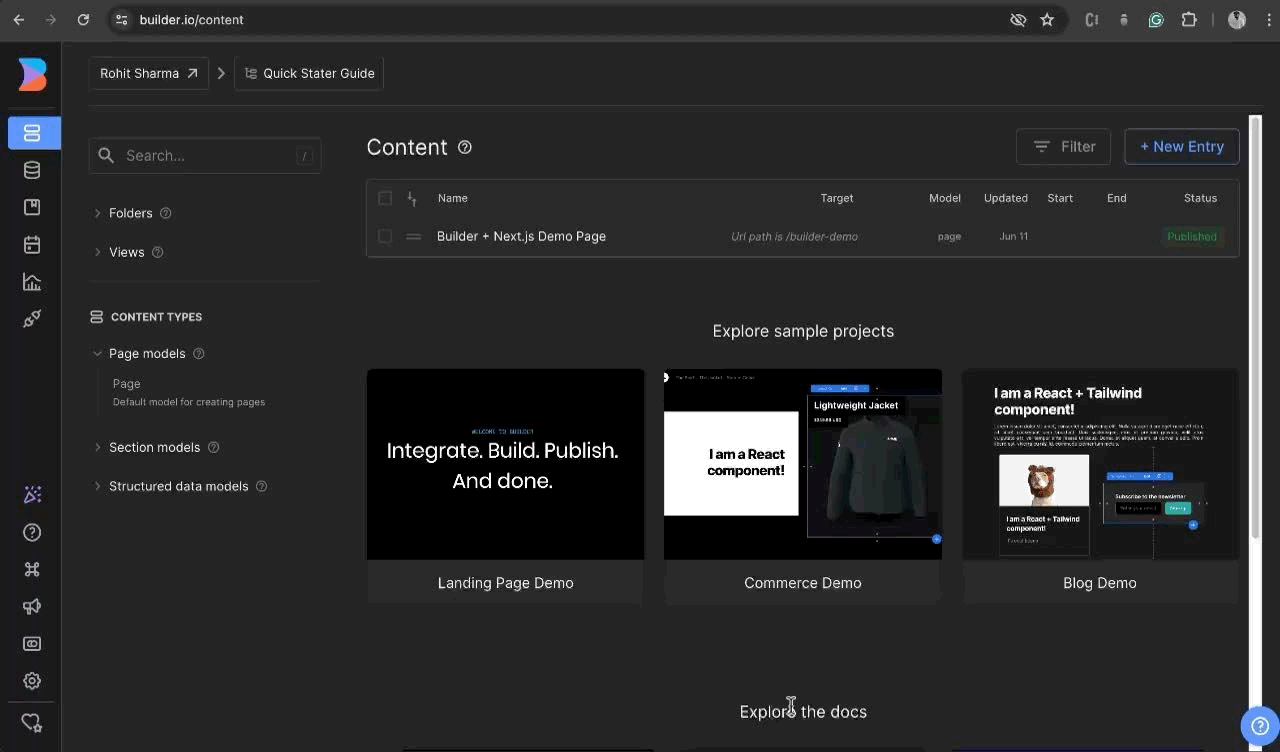Open the bookmark page icon in sidebar
The height and width of the screenshot is (752, 1280).
tap(32, 207)
